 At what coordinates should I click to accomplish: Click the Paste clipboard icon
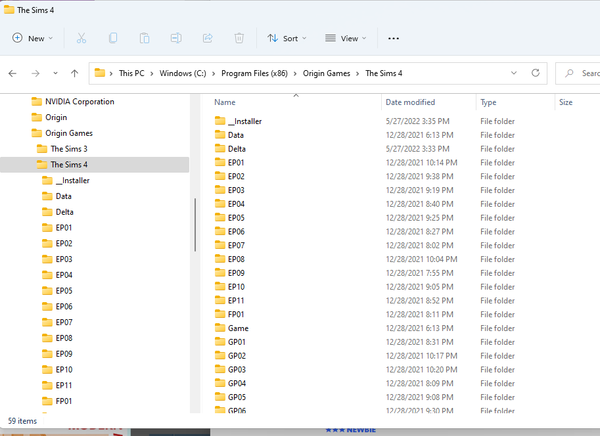[x=145, y=38]
